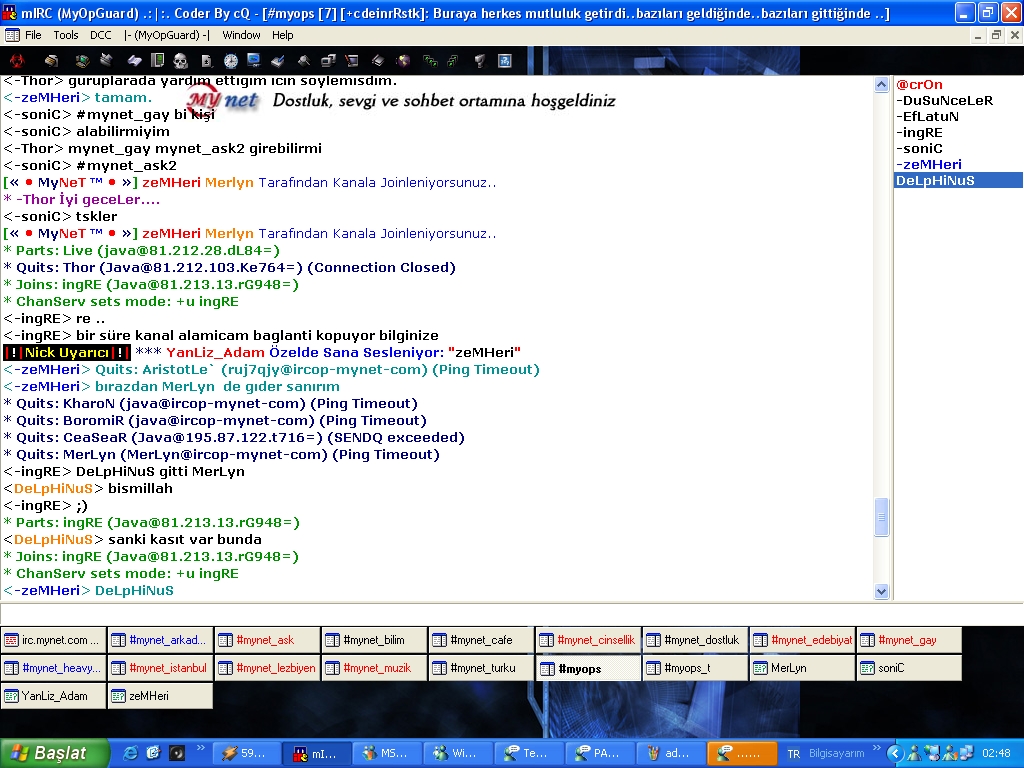Switch to the #mynet_dostluk channel
This screenshot has height=768, width=1024.
click(696, 640)
